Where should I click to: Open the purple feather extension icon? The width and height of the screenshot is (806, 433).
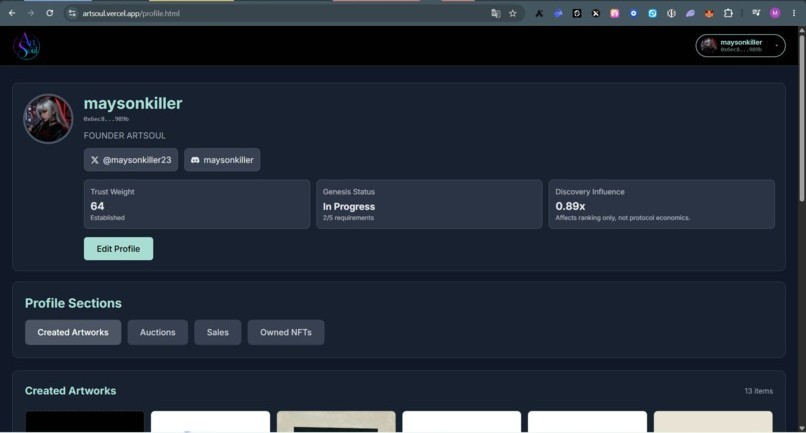690,13
